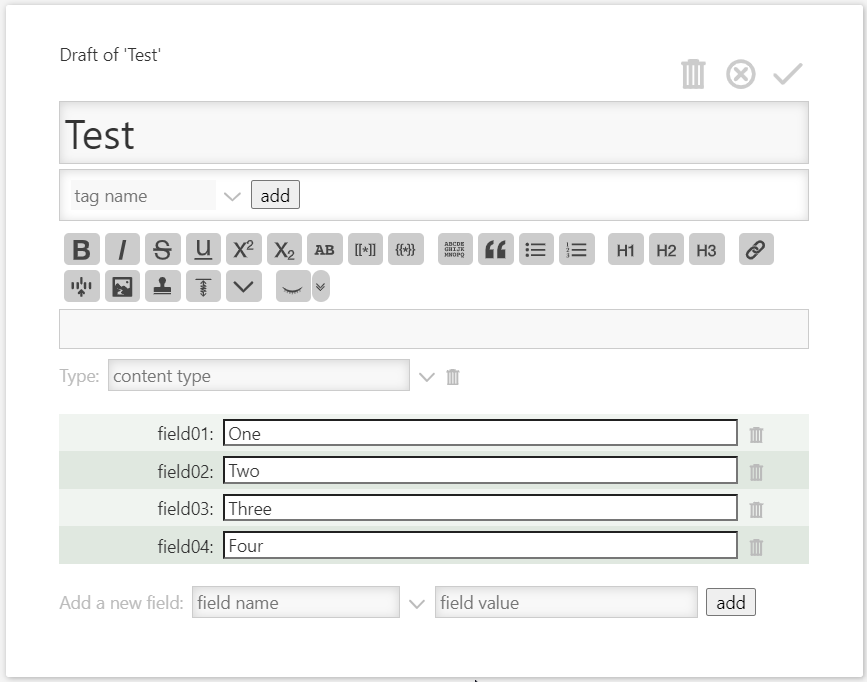The width and height of the screenshot is (867, 682).
Task: Excise selected text into new tiddler
Action: click(82, 287)
